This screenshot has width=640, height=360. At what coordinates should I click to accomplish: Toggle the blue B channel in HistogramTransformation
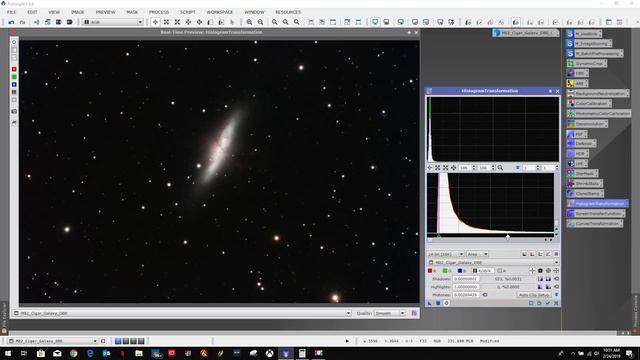tap(460, 271)
